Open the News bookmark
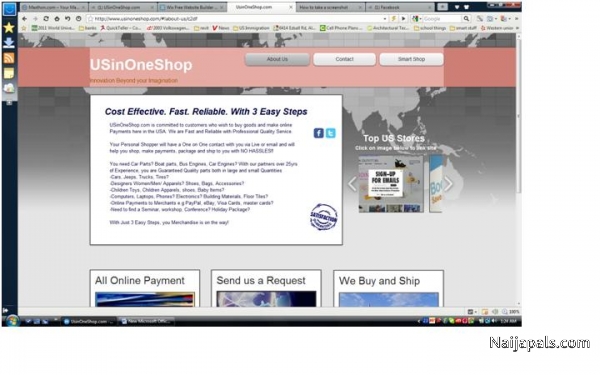 click(221, 28)
